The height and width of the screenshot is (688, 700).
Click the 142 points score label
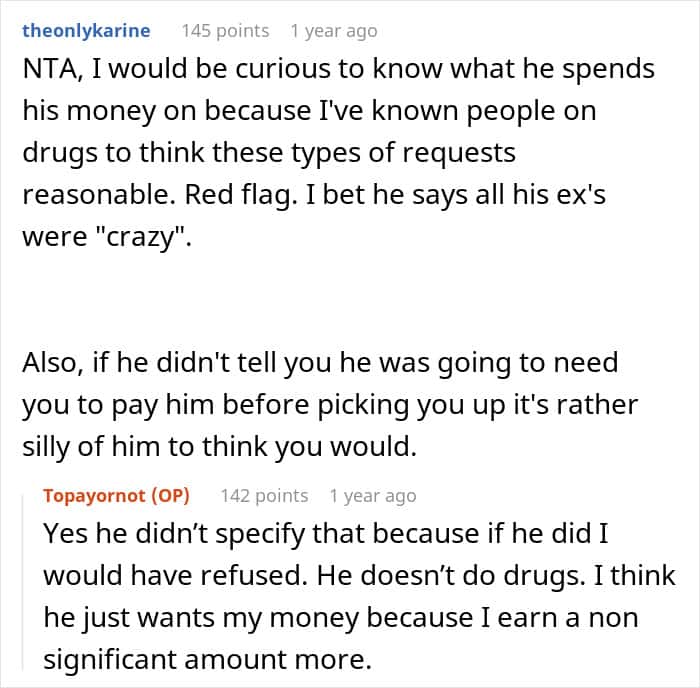click(x=264, y=496)
